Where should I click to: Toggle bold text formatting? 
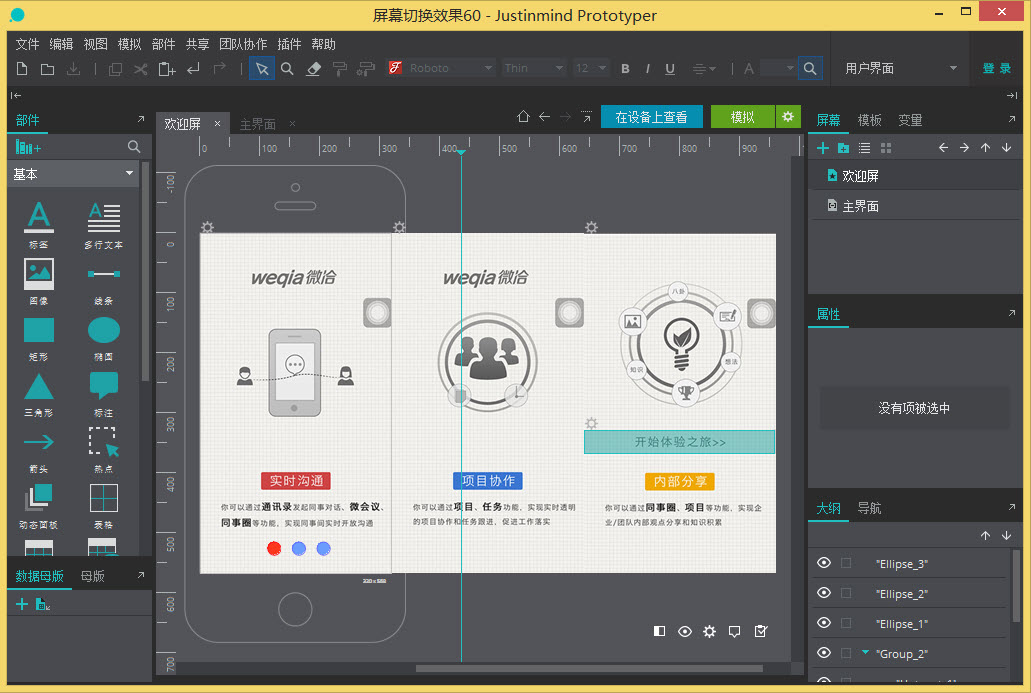(625, 68)
